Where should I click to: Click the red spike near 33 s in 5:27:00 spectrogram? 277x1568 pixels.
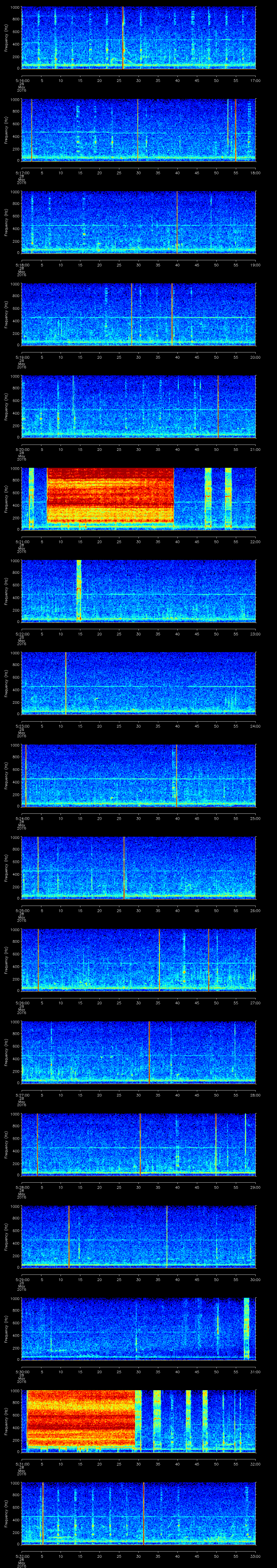149,1052
